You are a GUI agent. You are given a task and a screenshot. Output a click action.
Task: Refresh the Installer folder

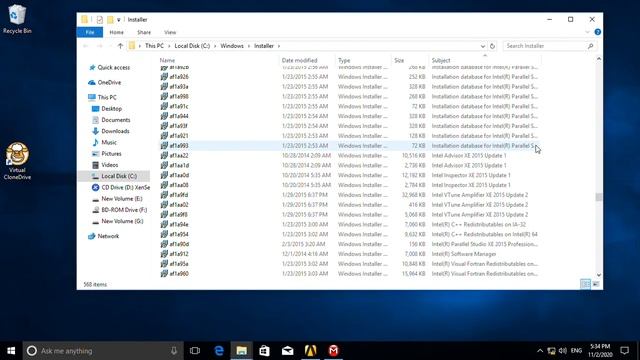click(x=492, y=46)
